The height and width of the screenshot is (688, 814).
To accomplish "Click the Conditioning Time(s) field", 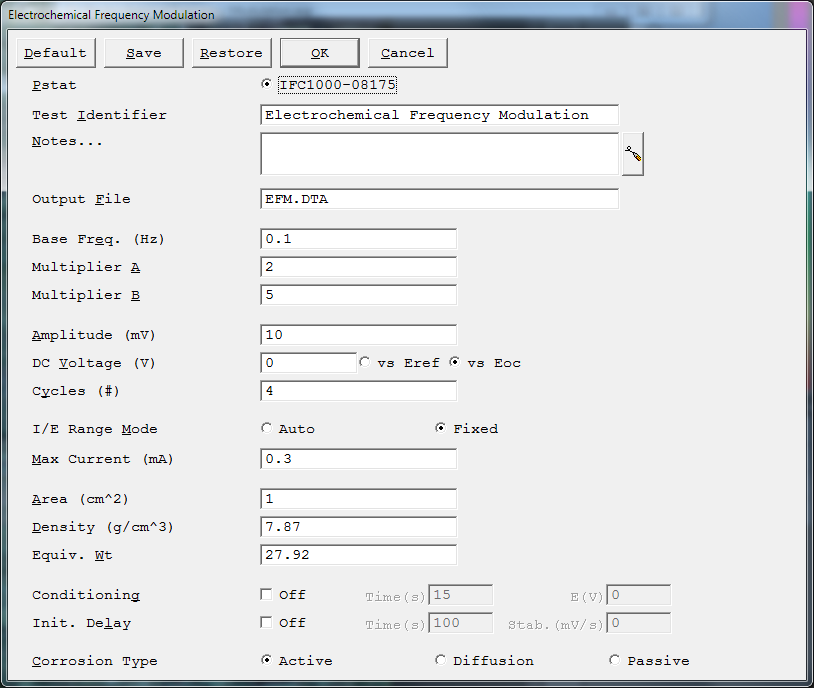I will coord(460,595).
